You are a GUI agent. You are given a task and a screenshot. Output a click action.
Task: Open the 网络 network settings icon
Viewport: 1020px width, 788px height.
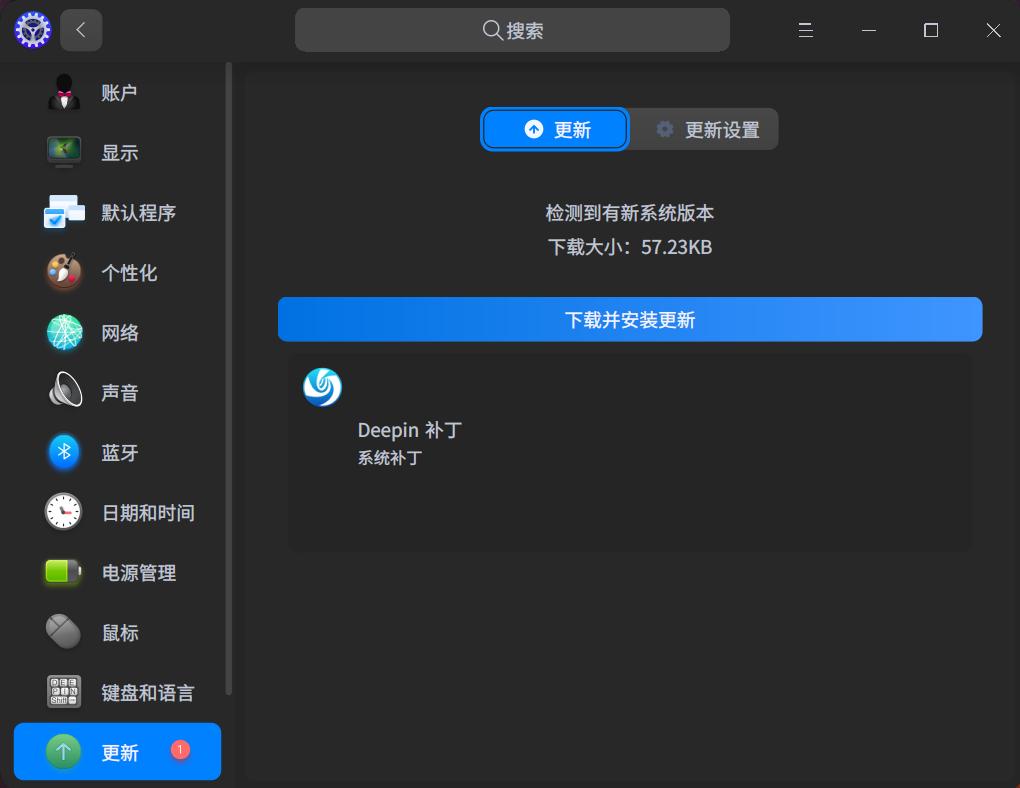click(x=63, y=332)
